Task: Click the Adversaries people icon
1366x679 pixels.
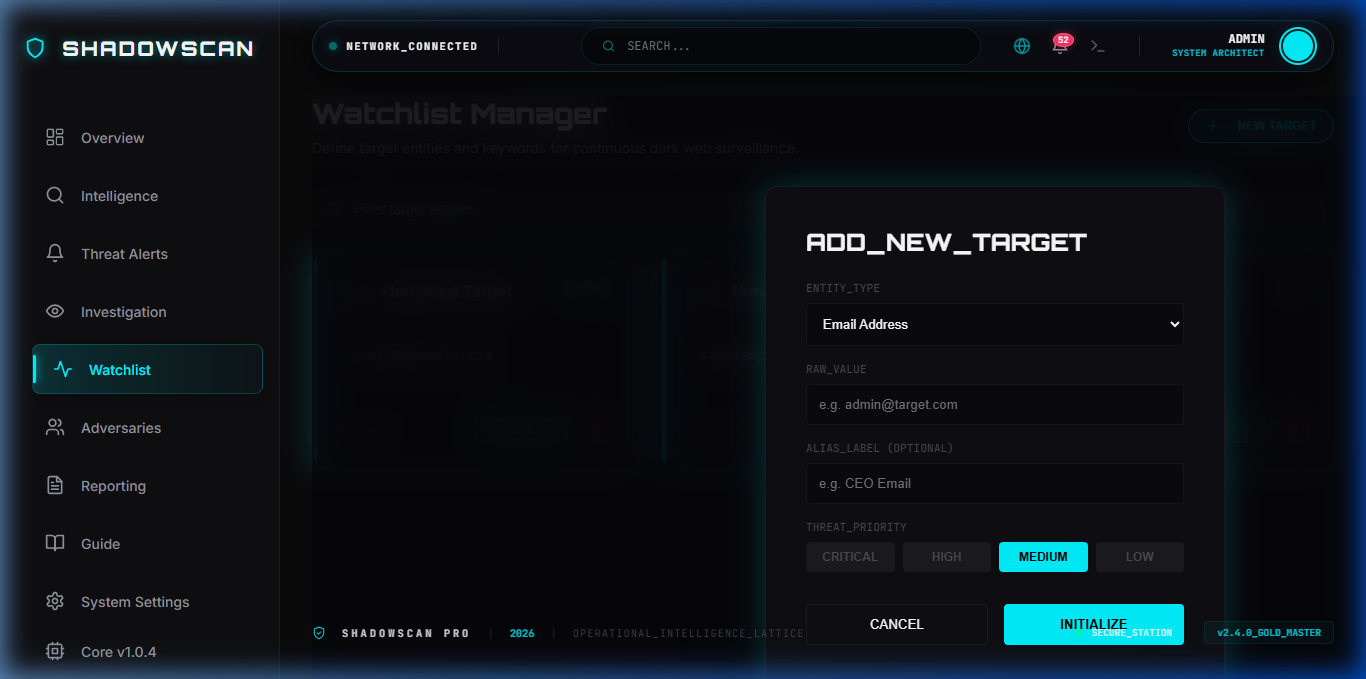Action: (55, 427)
